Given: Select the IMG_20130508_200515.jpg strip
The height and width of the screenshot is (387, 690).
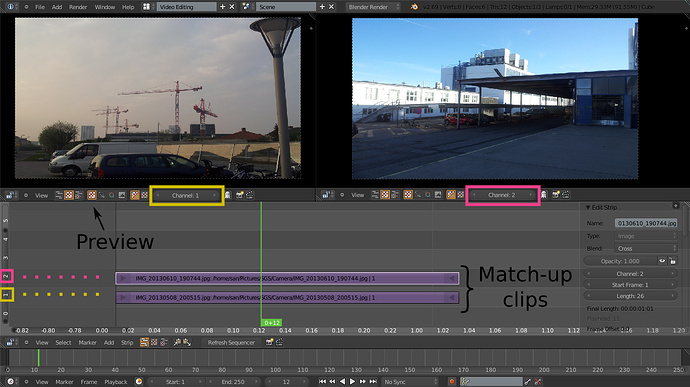Looking at the screenshot, I should [x=287, y=298].
